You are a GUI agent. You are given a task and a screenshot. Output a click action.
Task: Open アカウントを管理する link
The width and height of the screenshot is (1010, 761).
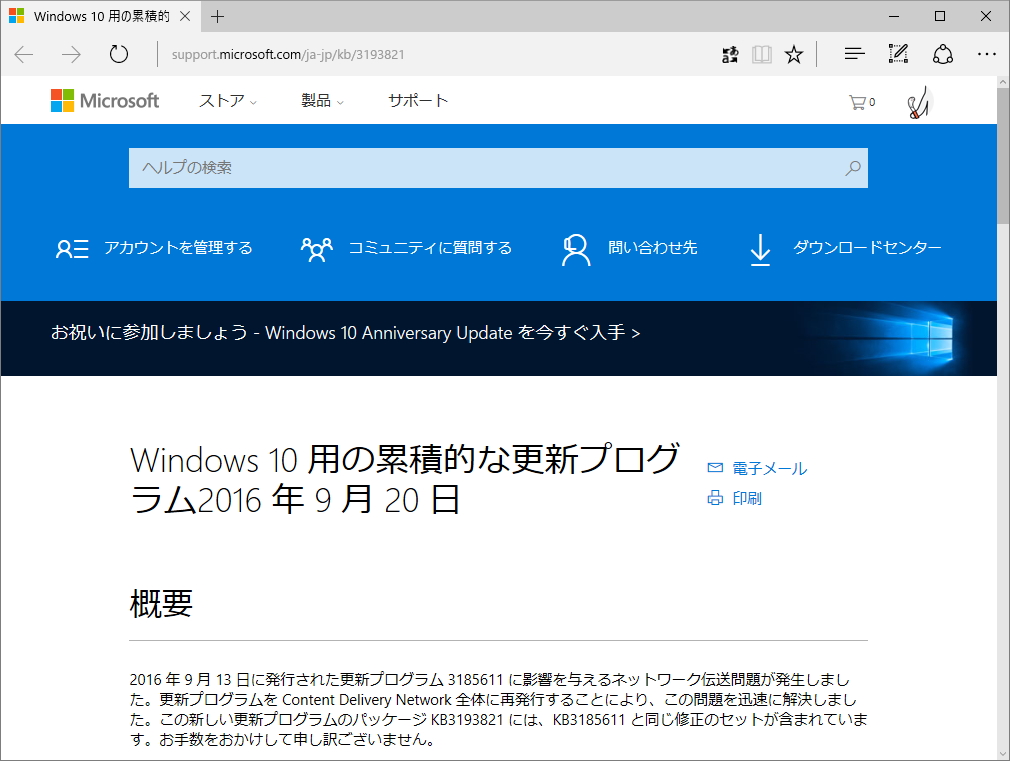pos(178,248)
